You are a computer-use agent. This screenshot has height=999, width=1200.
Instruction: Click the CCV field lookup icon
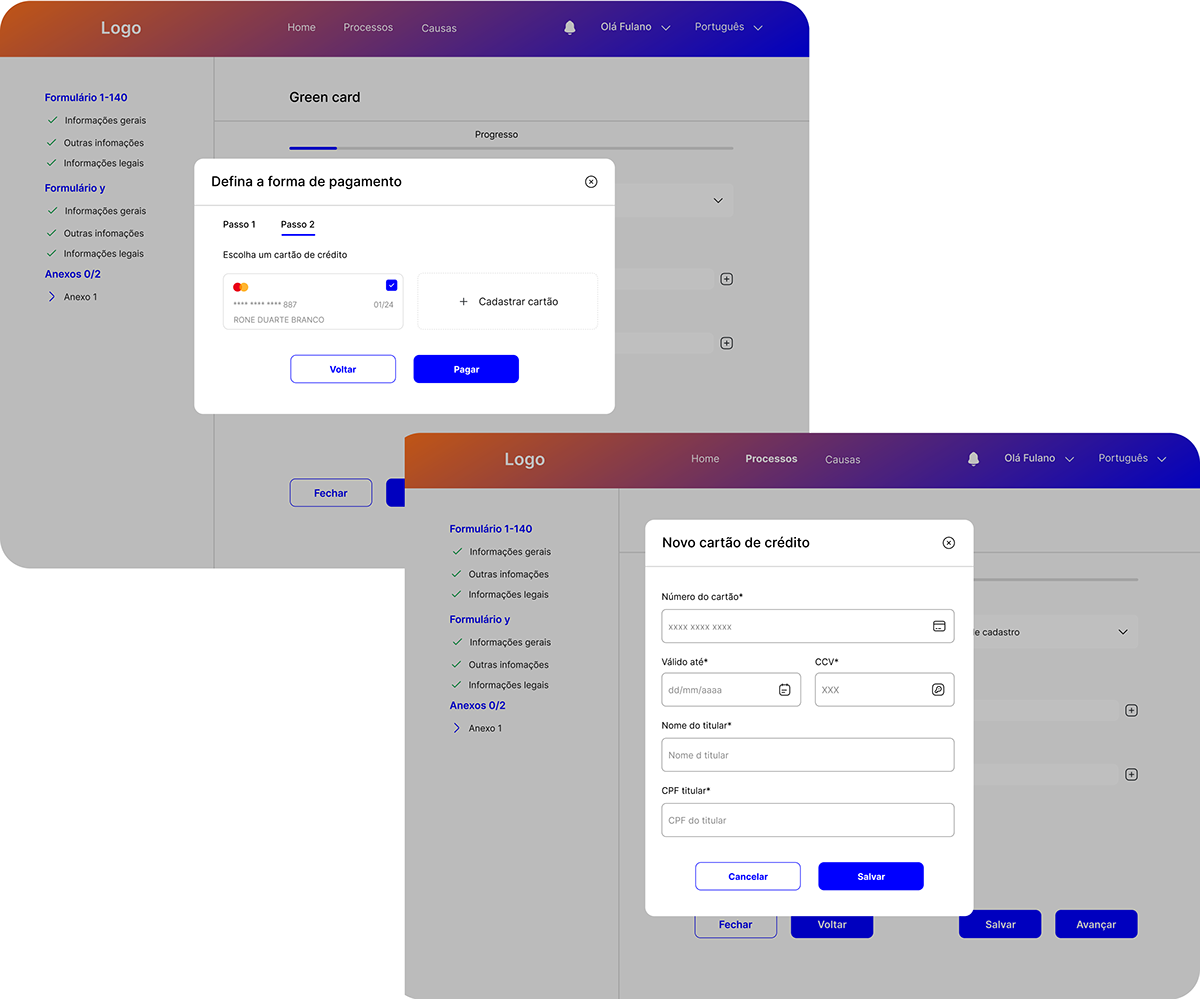pos(938,690)
